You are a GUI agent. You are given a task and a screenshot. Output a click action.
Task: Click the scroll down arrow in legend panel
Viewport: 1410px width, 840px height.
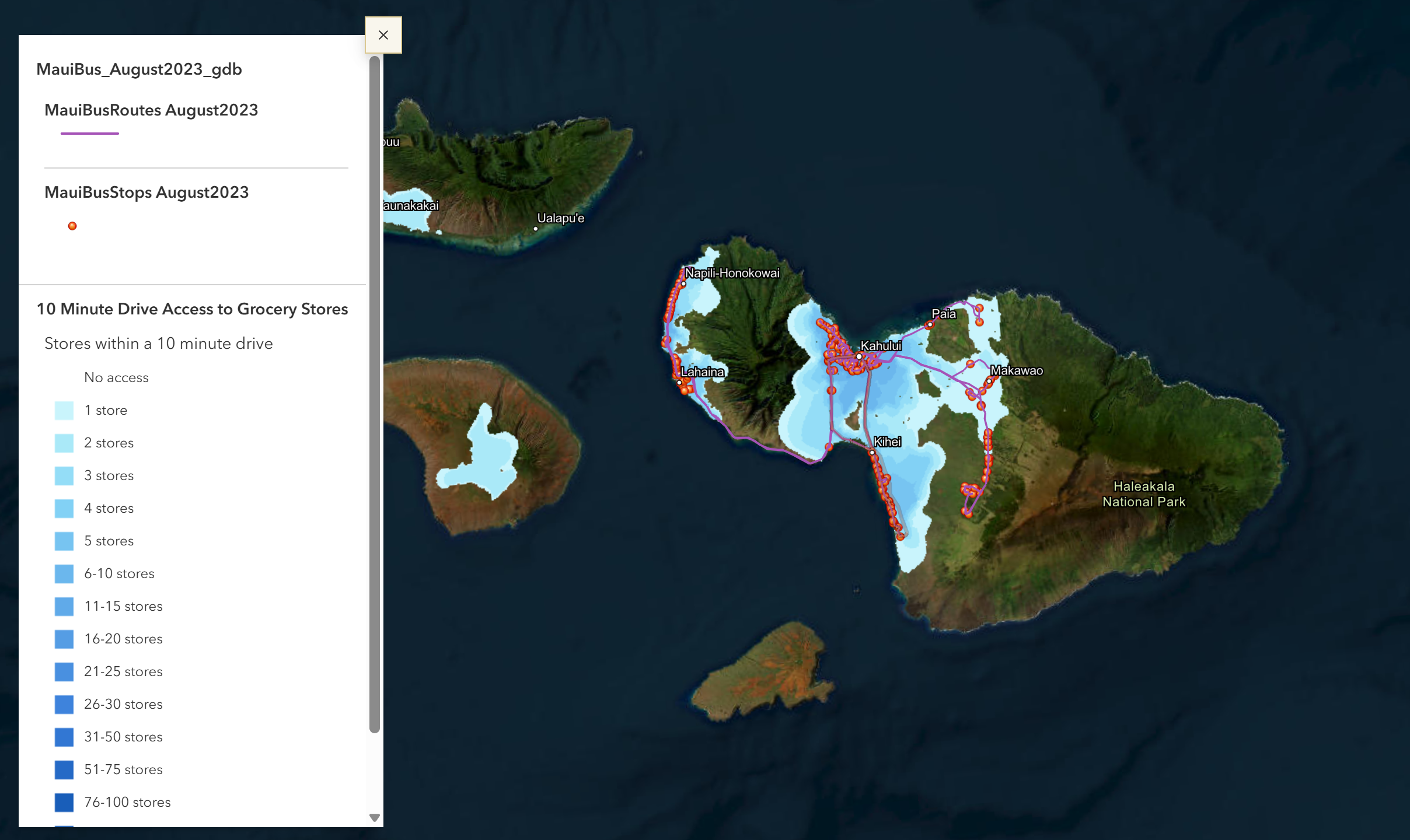[x=375, y=818]
